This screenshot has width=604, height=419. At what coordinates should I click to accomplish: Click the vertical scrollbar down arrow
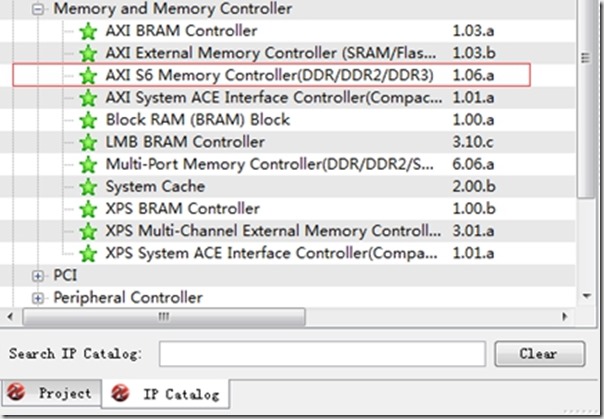click(587, 296)
